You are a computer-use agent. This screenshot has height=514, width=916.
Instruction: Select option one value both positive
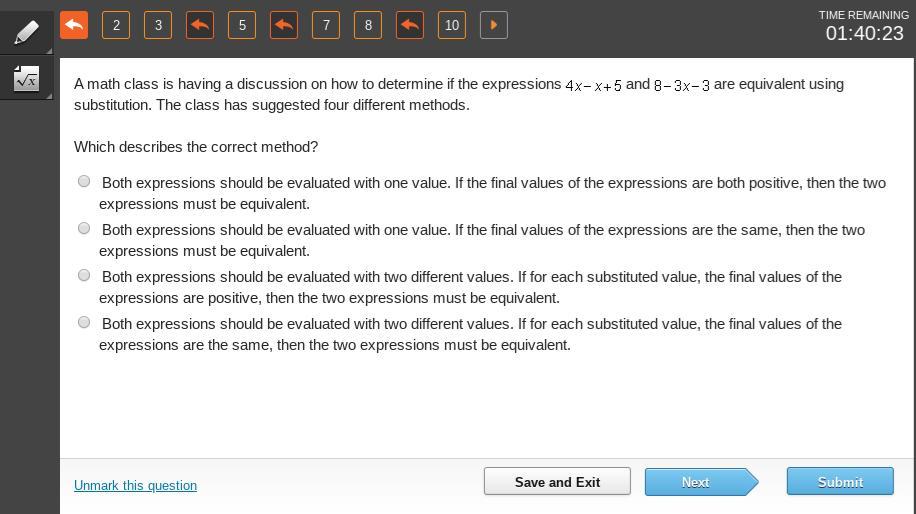(84, 181)
